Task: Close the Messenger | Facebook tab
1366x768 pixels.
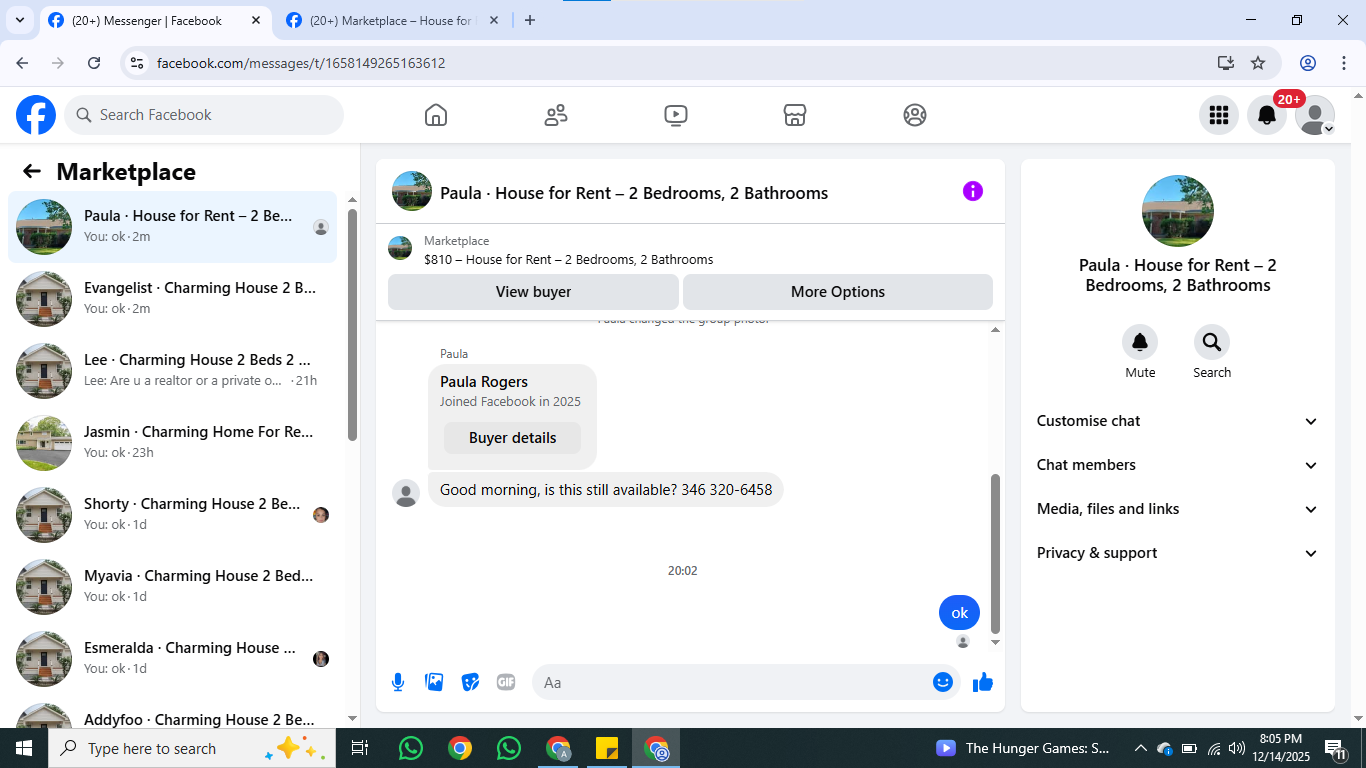Action: click(256, 21)
